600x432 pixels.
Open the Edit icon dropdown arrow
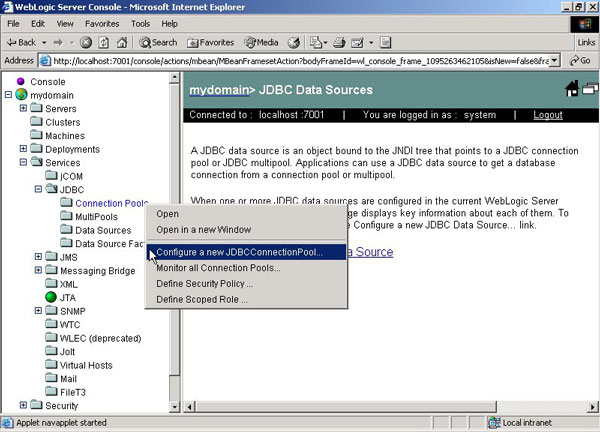click(371, 42)
